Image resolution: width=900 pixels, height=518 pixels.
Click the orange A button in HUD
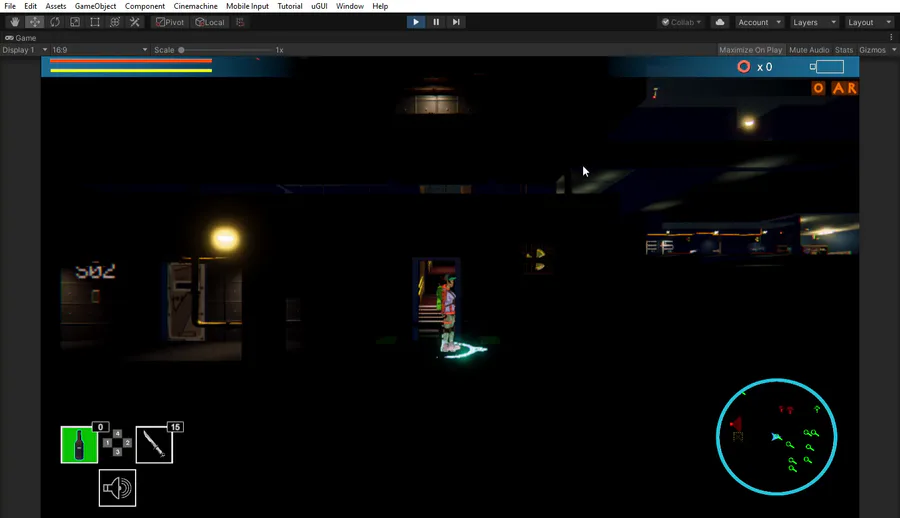[x=839, y=88]
